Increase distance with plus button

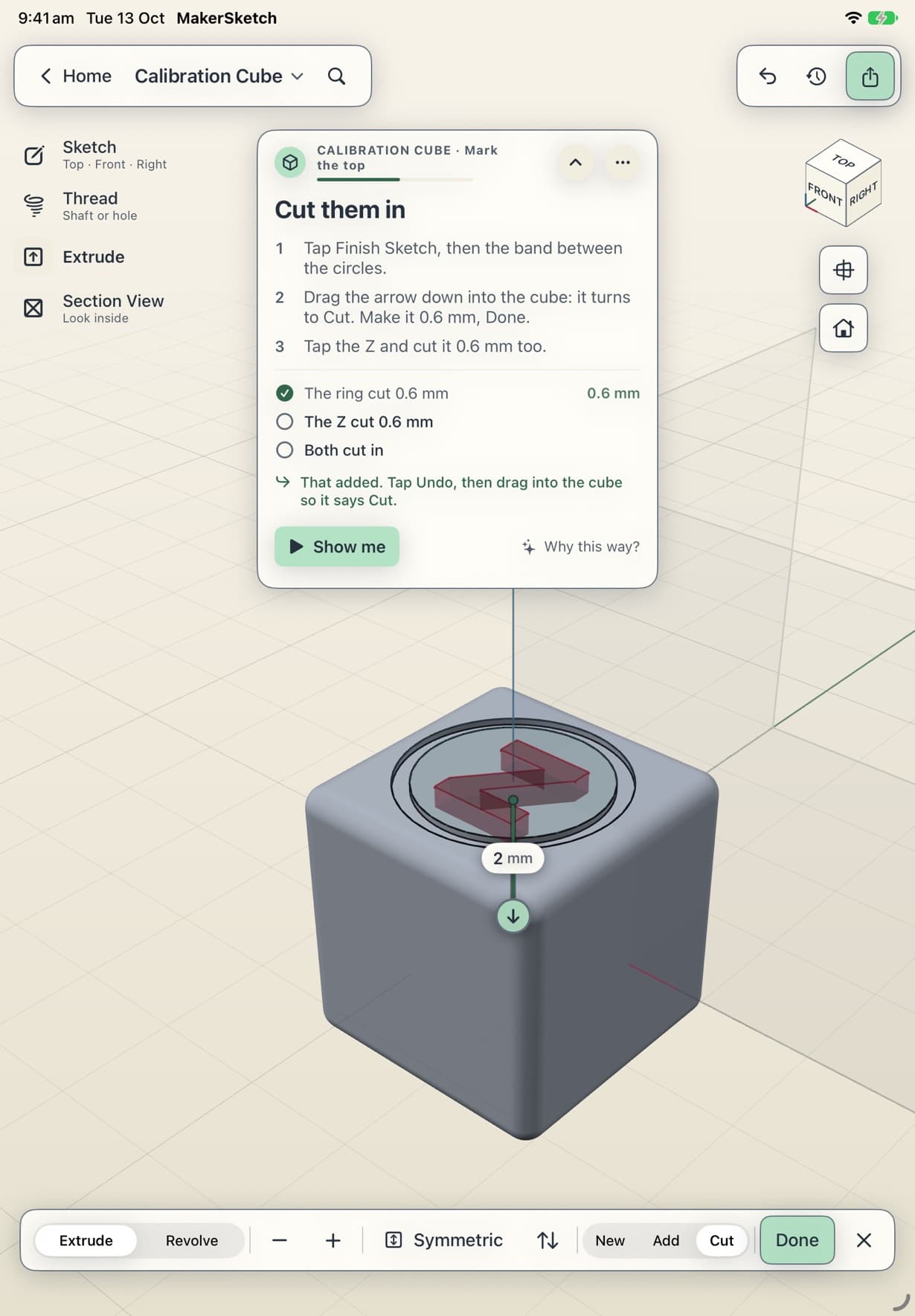333,1240
